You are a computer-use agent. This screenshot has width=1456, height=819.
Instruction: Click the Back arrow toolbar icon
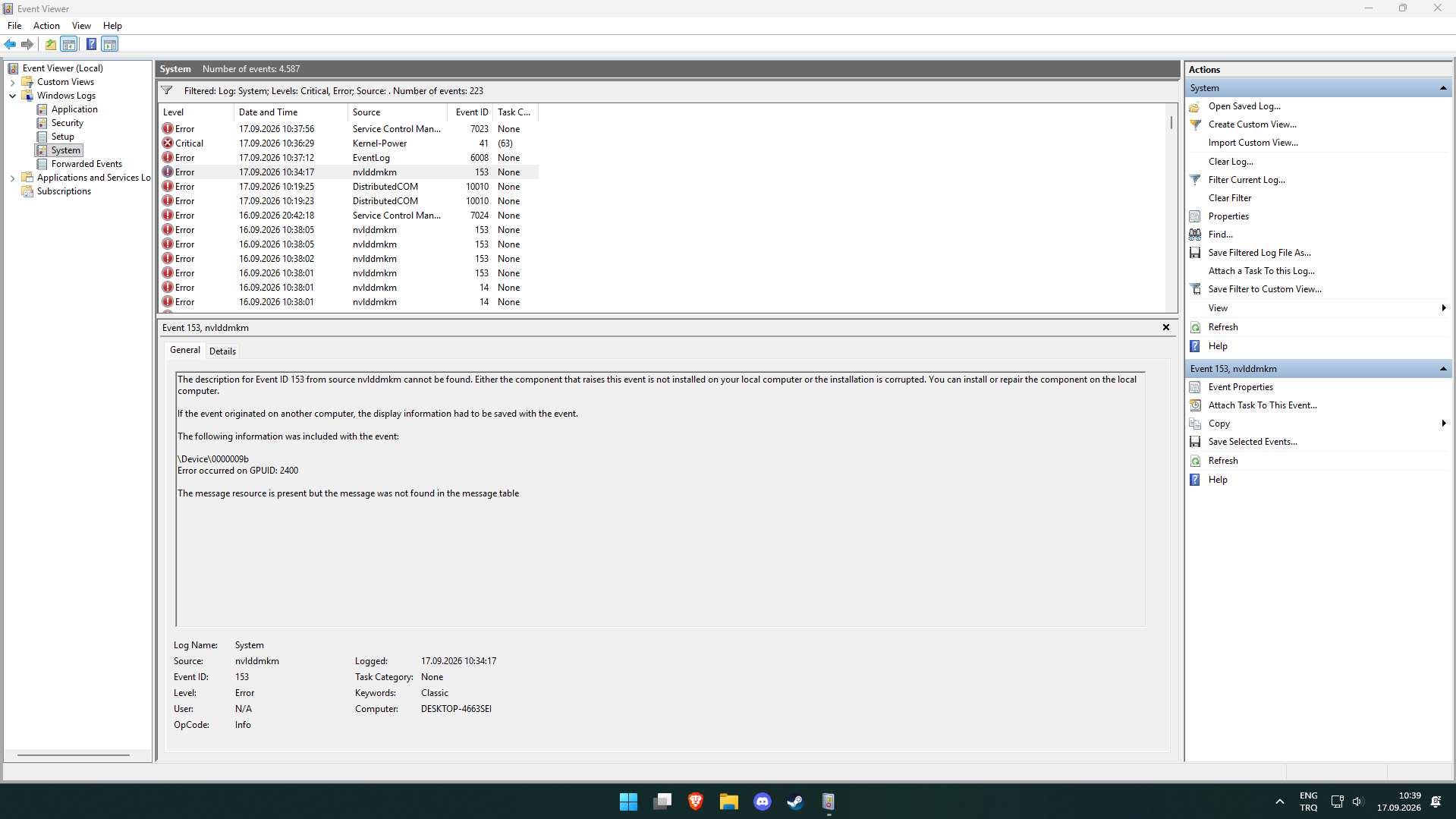click(x=11, y=44)
